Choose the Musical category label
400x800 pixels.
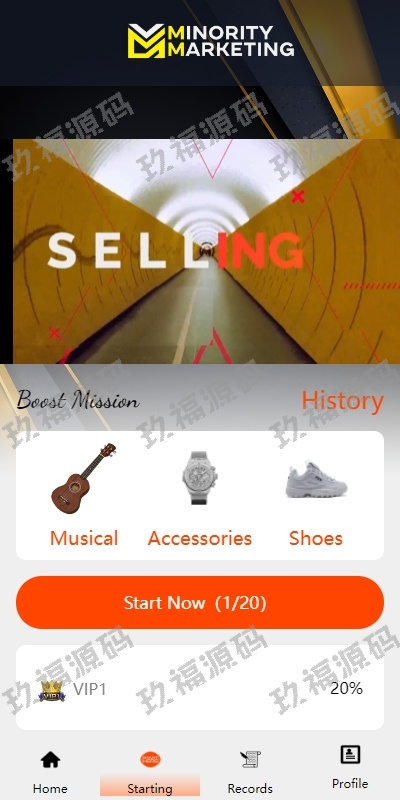click(x=84, y=538)
